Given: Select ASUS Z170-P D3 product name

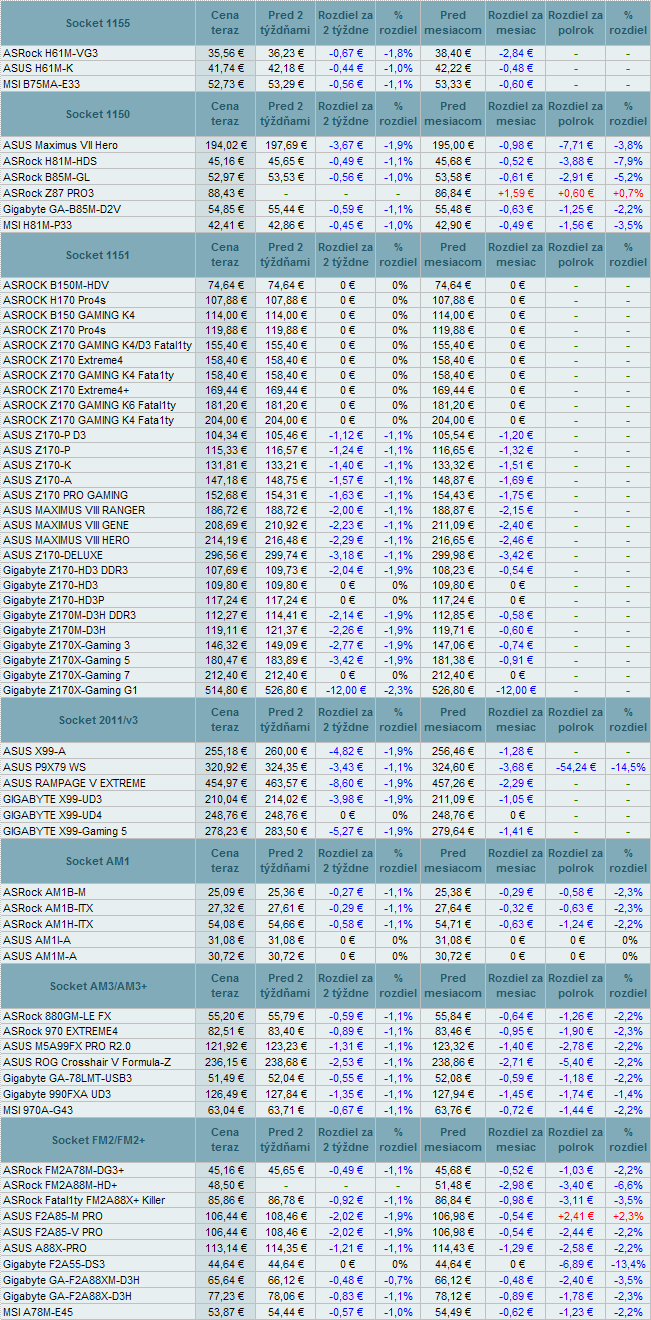Looking at the screenshot, I should pyautogui.click(x=44, y=436).
